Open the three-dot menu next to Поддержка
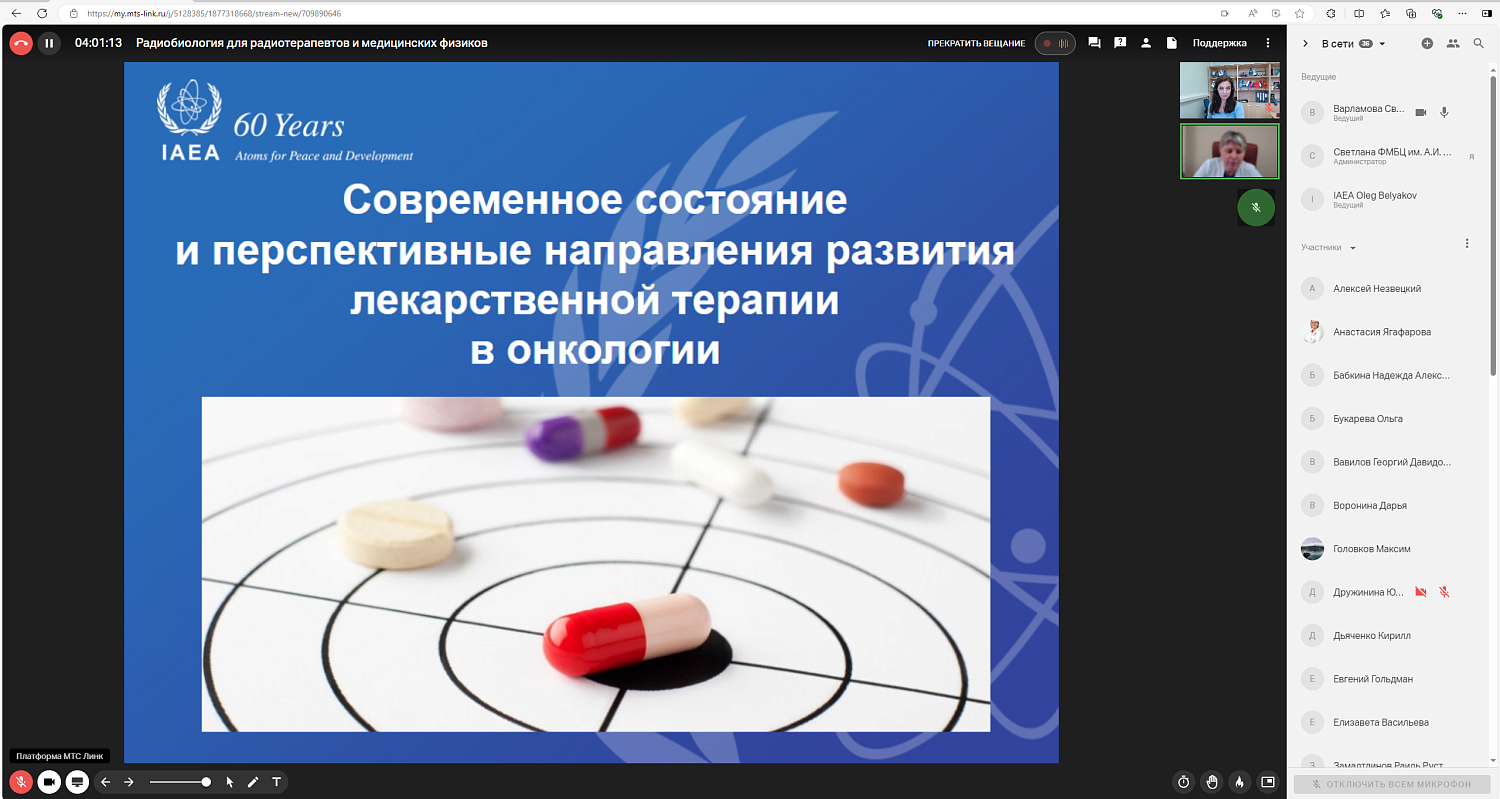Image resolution: width=1500 pixels, height=799 pixels. [x=1268, y=43]
